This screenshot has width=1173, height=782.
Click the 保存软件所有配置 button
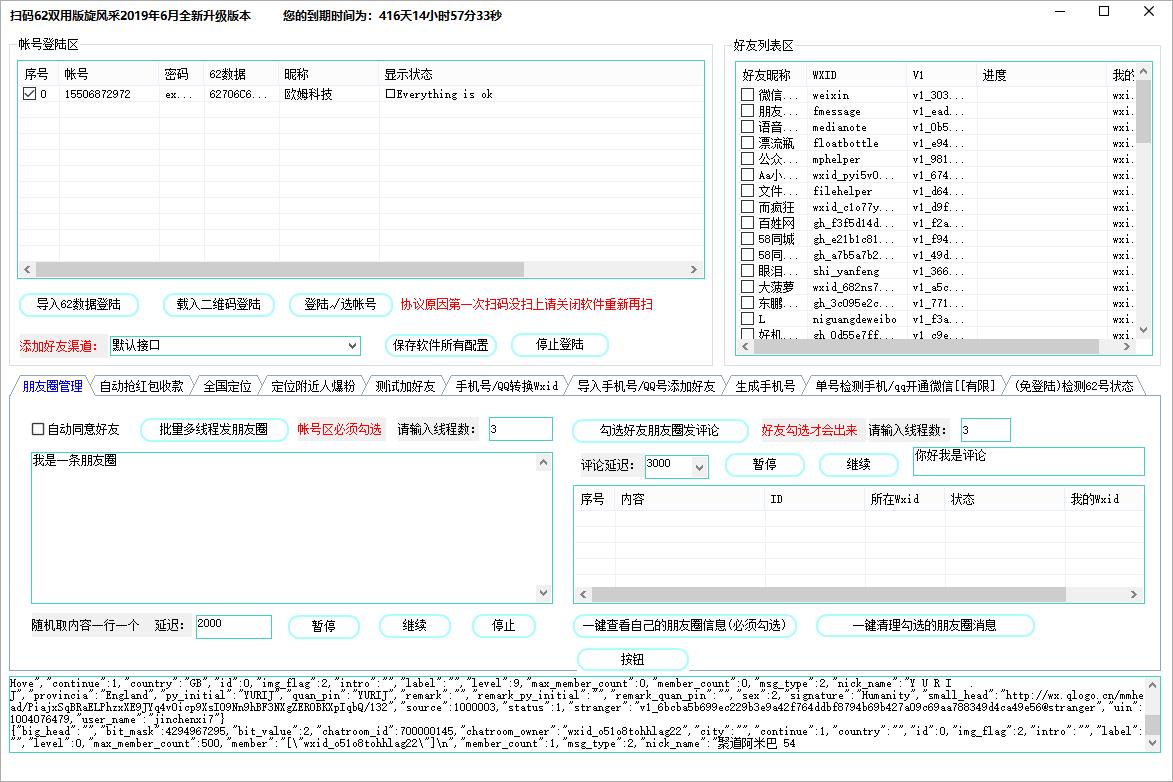[442, 344]
